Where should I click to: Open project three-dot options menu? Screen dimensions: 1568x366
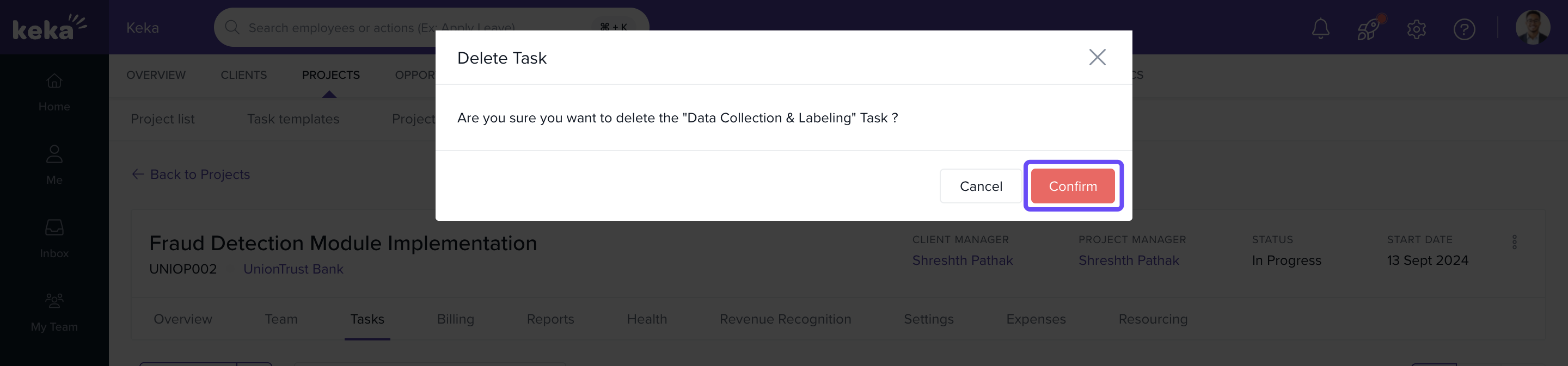[1514, 242]
